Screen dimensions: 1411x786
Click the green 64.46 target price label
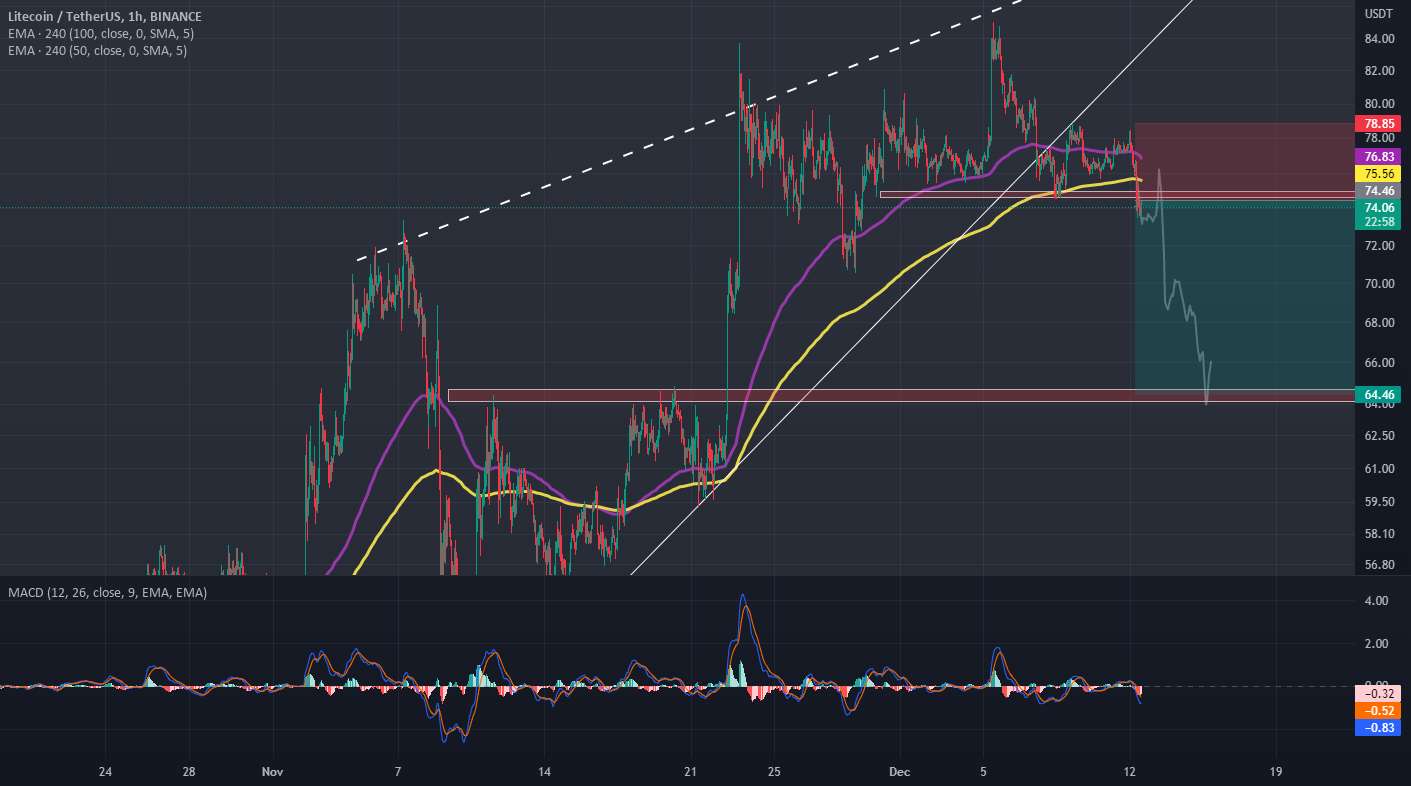[x=1380, y=394]
